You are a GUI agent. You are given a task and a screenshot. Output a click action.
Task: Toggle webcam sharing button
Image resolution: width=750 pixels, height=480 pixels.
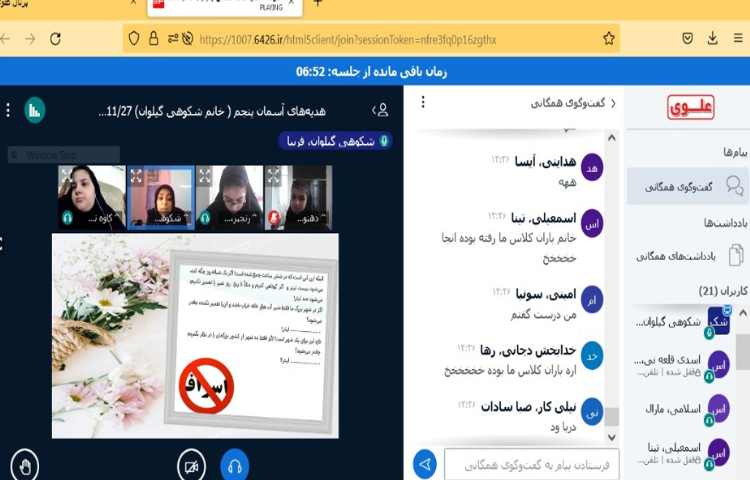(x=191, y=466)
